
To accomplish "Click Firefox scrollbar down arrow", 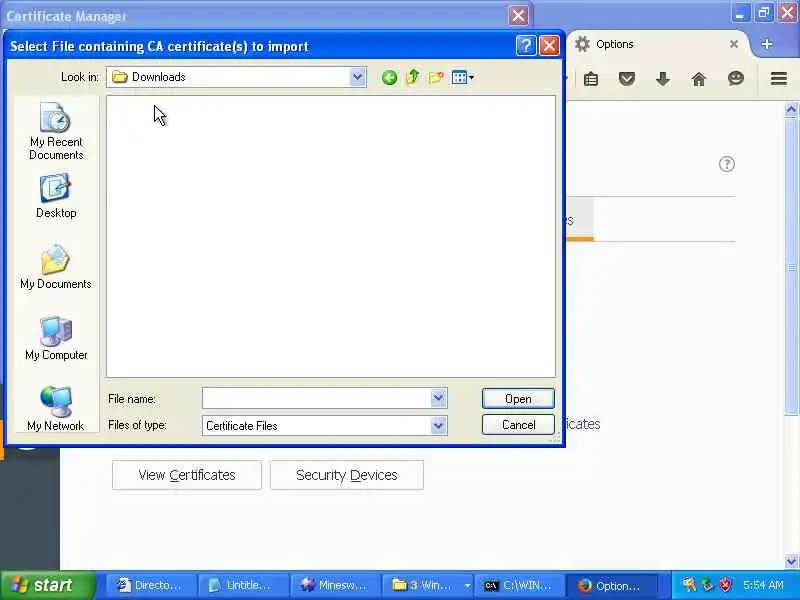I will 791,561.
